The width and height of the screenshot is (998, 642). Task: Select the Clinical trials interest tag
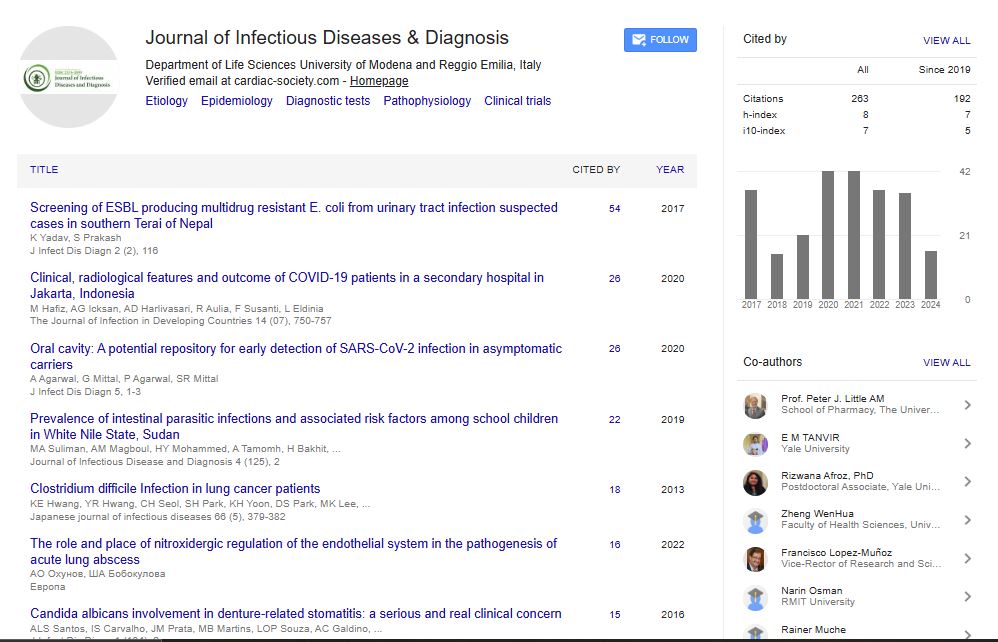coord(517,101)
